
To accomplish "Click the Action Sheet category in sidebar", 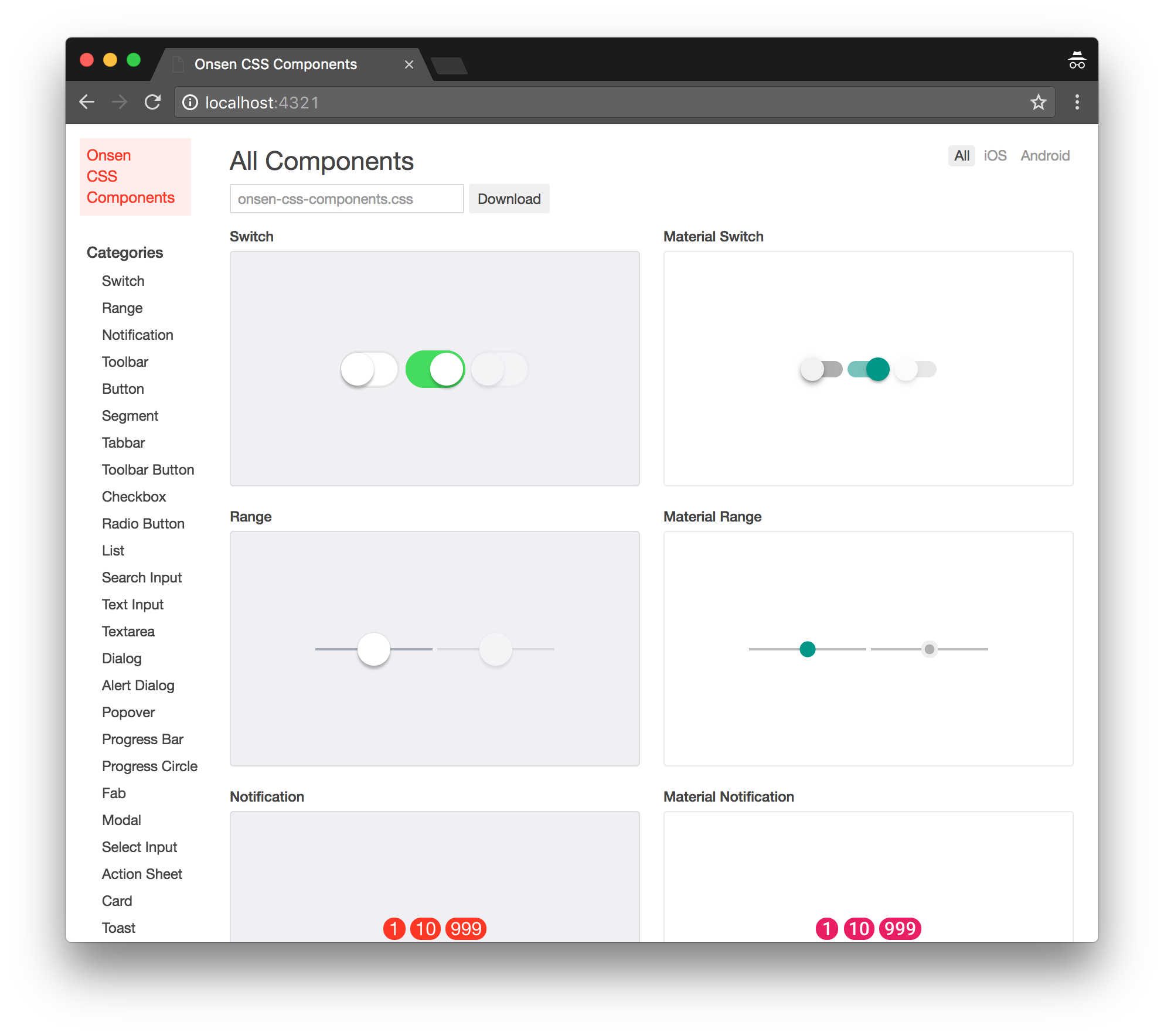I will [140, 874].
